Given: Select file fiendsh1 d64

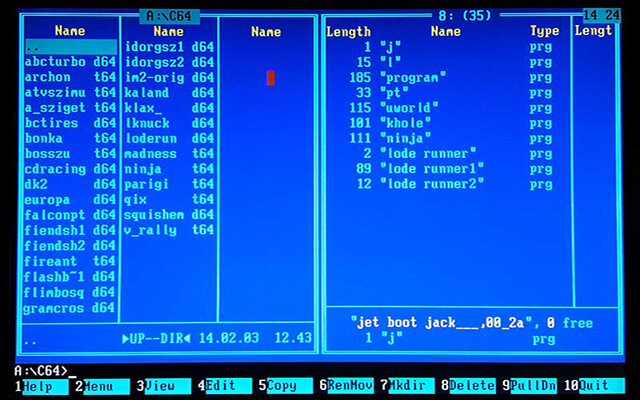Looking at the screenshot, I should tap(70, 231).
